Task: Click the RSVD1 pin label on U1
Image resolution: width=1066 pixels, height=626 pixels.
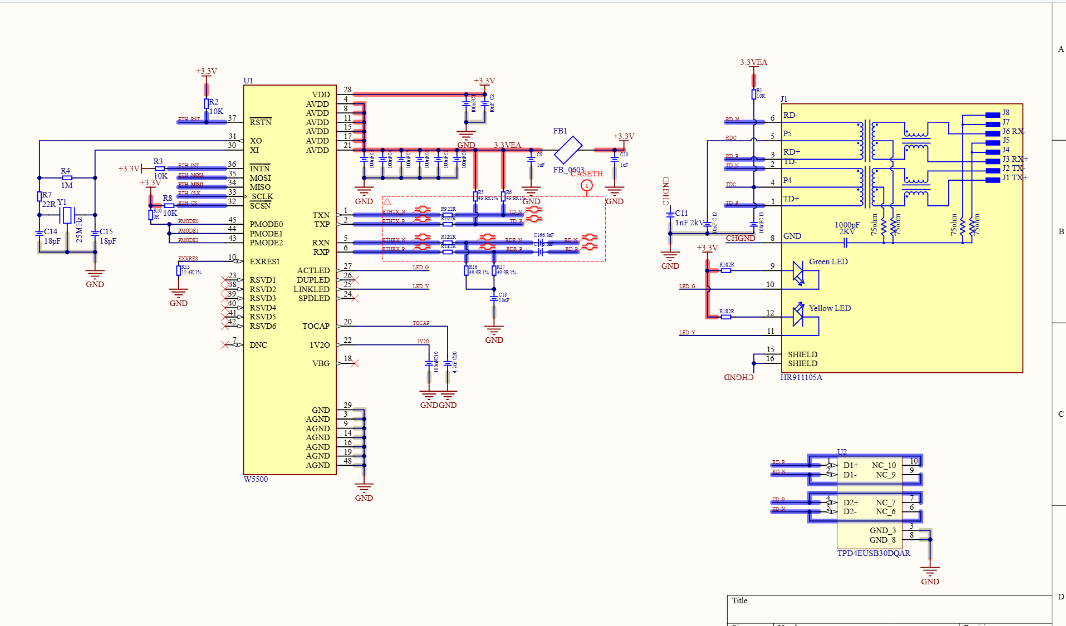Action: 263,280
